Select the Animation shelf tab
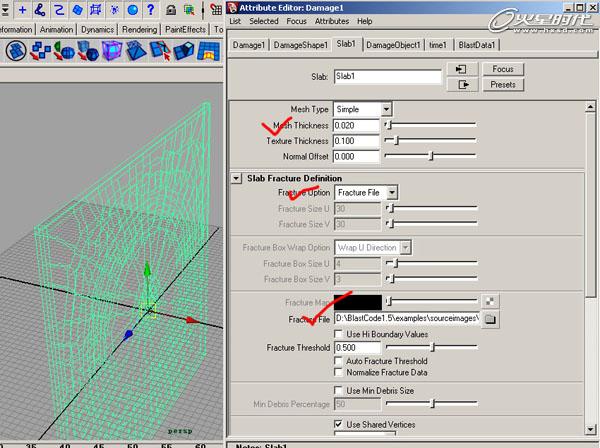 [56, 29]
